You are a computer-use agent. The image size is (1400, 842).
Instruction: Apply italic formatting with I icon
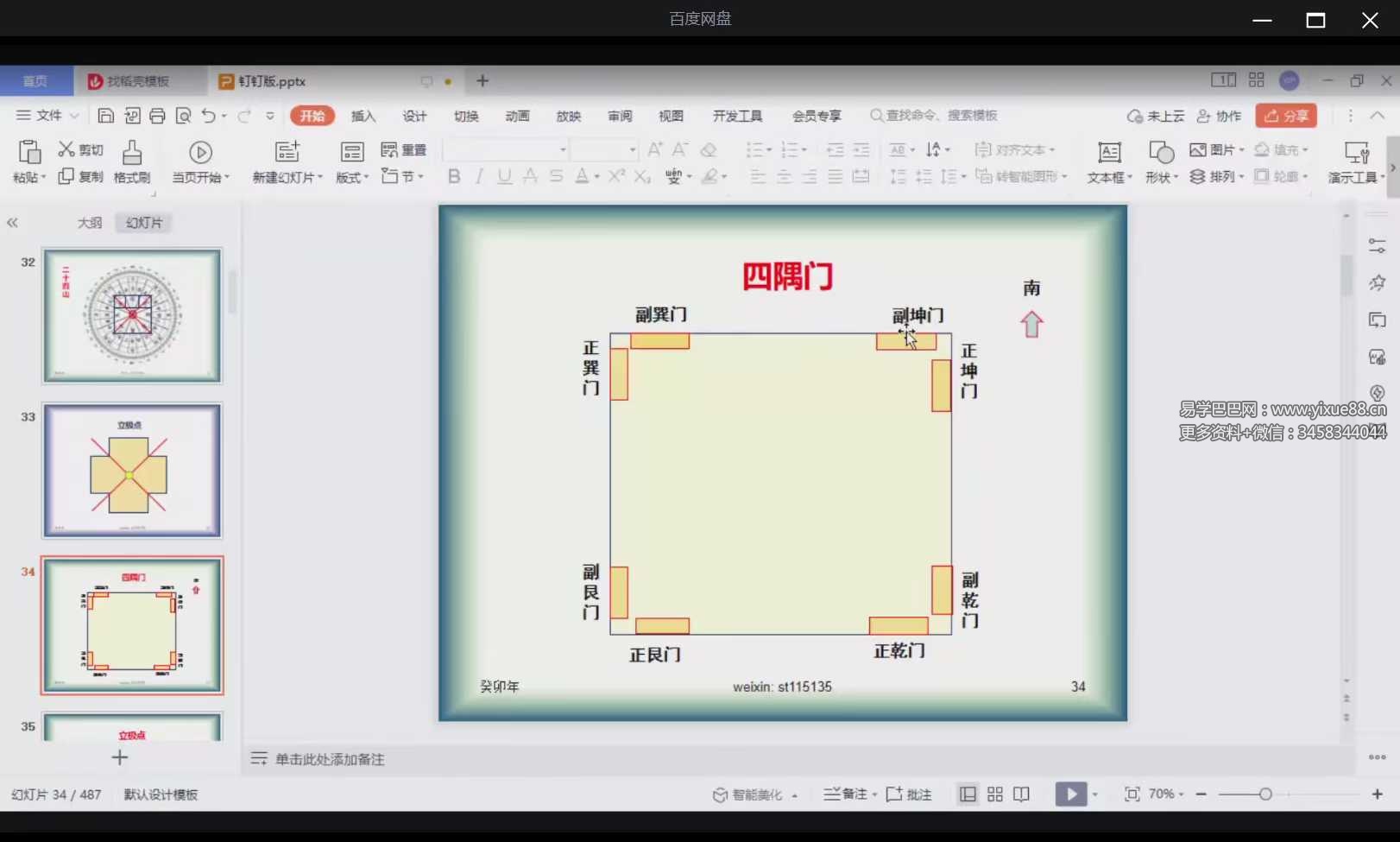(x=478, y=176)
